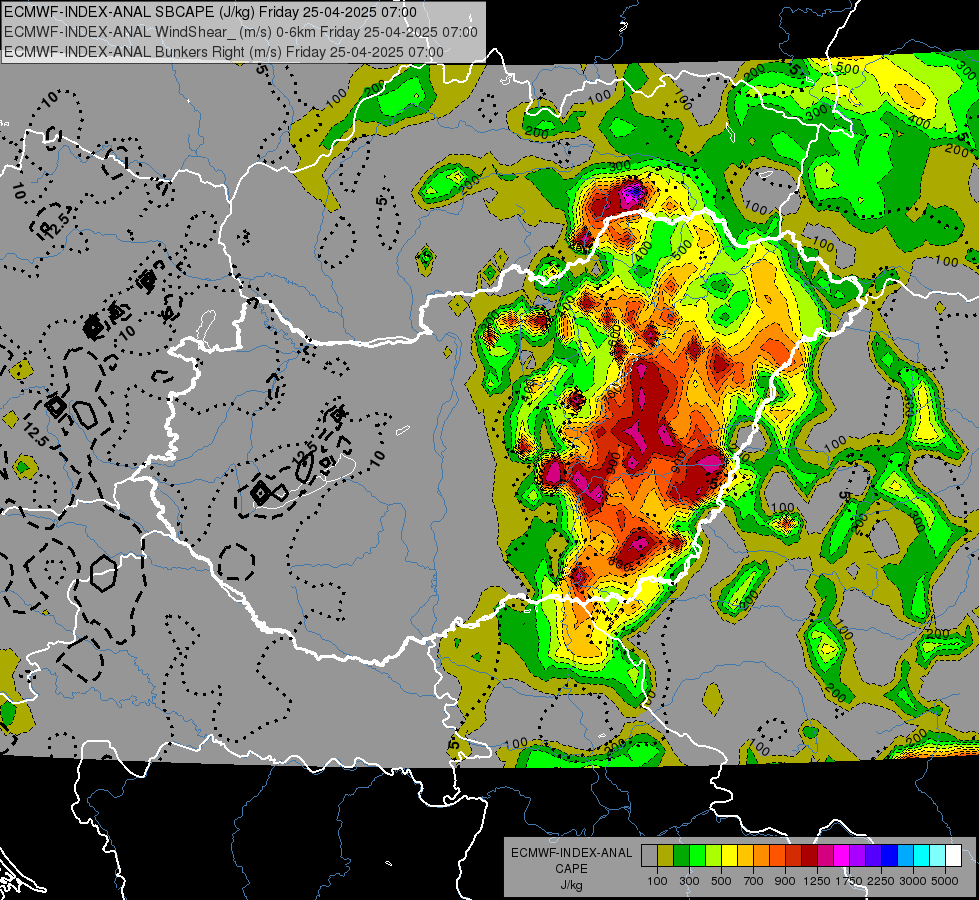Viewport: 979px width, 900px height.
Task: Click the ECMWF-INDEX-ANAL label in the legend
Action: [571, 853]
